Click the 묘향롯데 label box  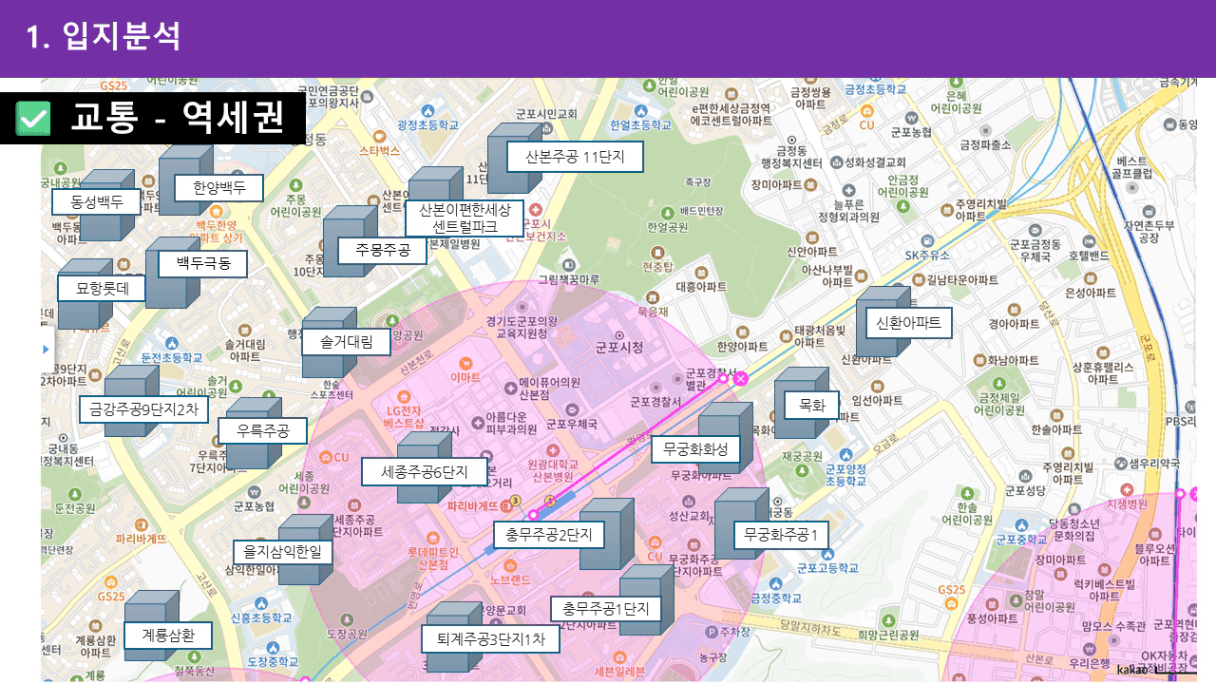click(102, 290)
